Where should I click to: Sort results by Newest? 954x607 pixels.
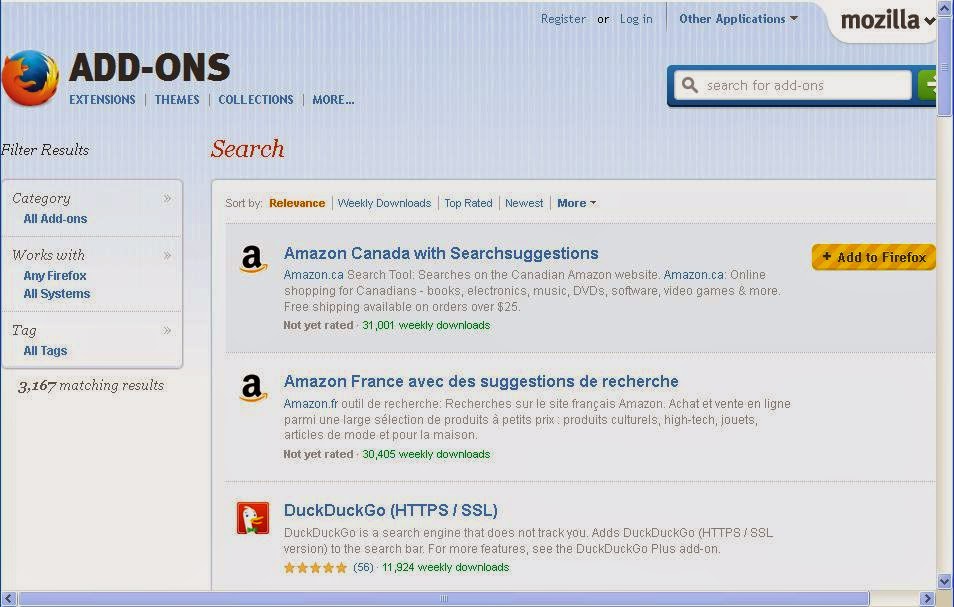coord(524,203)
